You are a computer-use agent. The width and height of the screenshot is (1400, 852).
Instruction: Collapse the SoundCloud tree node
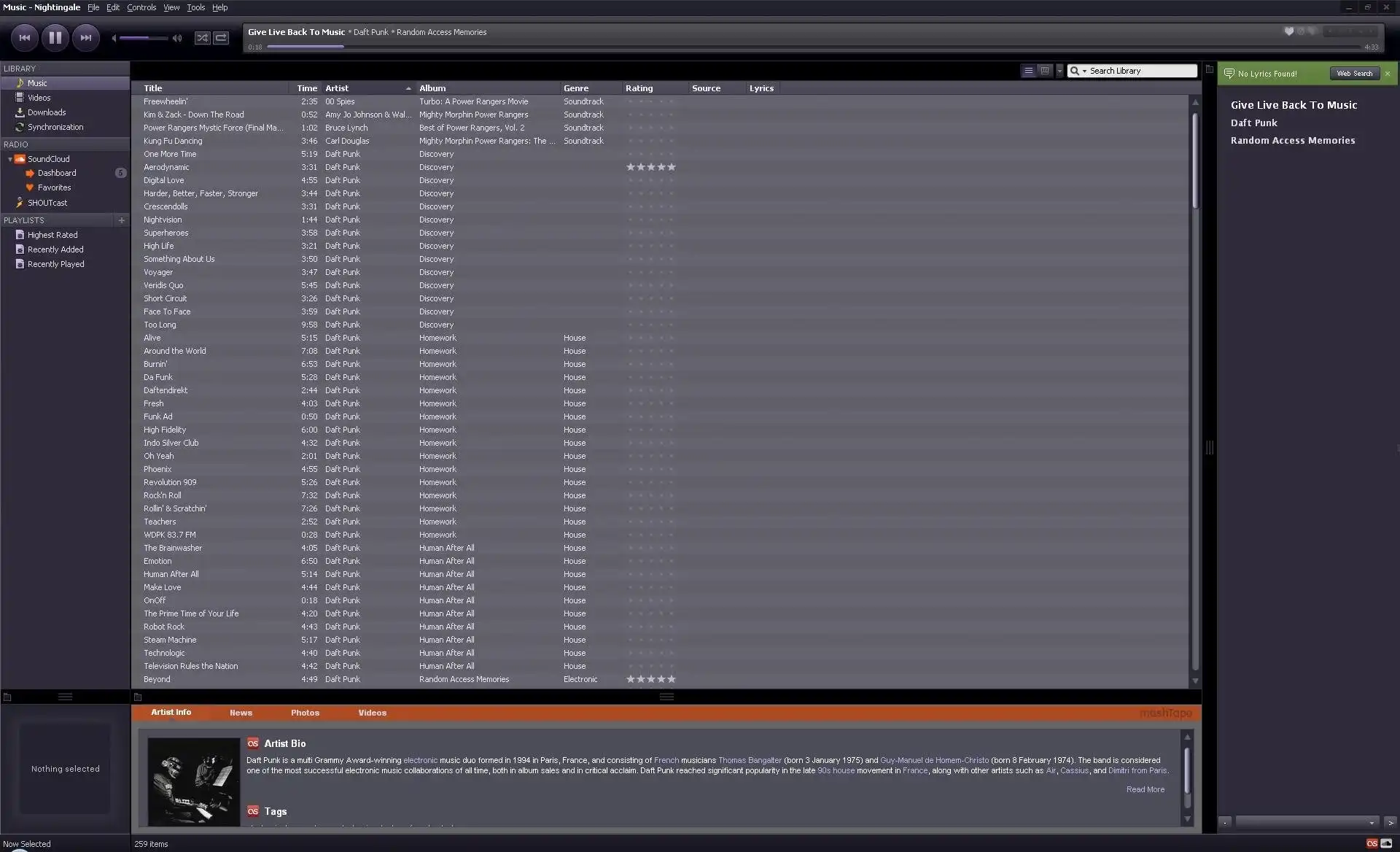[9, 159]
